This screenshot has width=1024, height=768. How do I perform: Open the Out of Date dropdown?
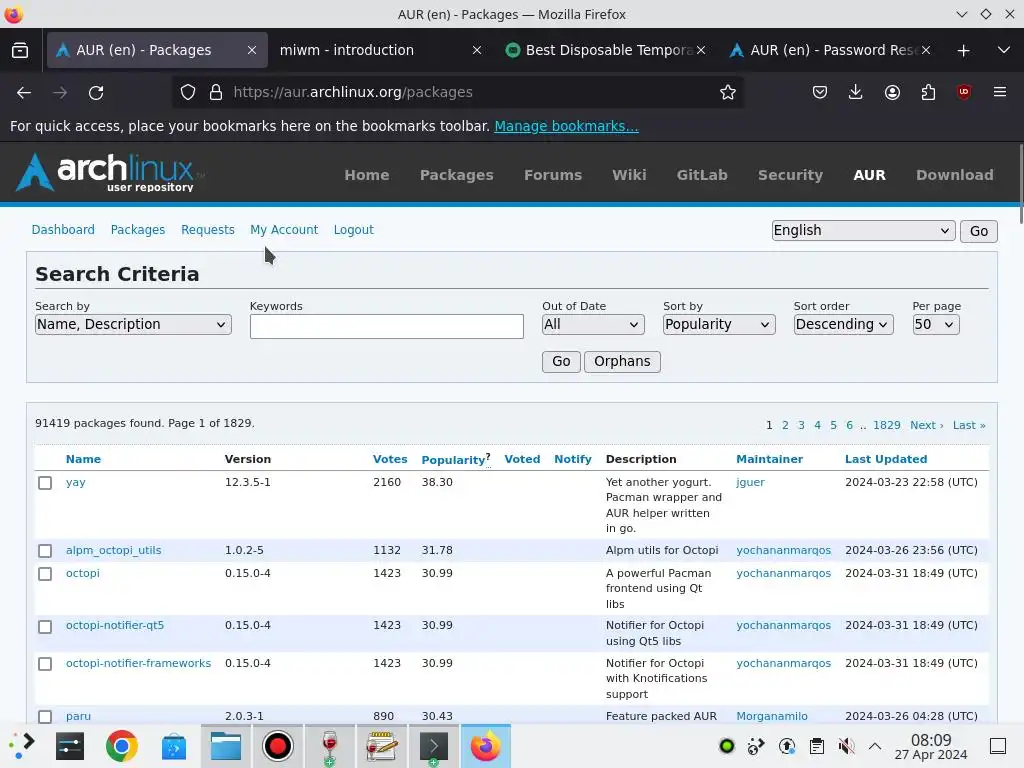click(x=593, y=325)
